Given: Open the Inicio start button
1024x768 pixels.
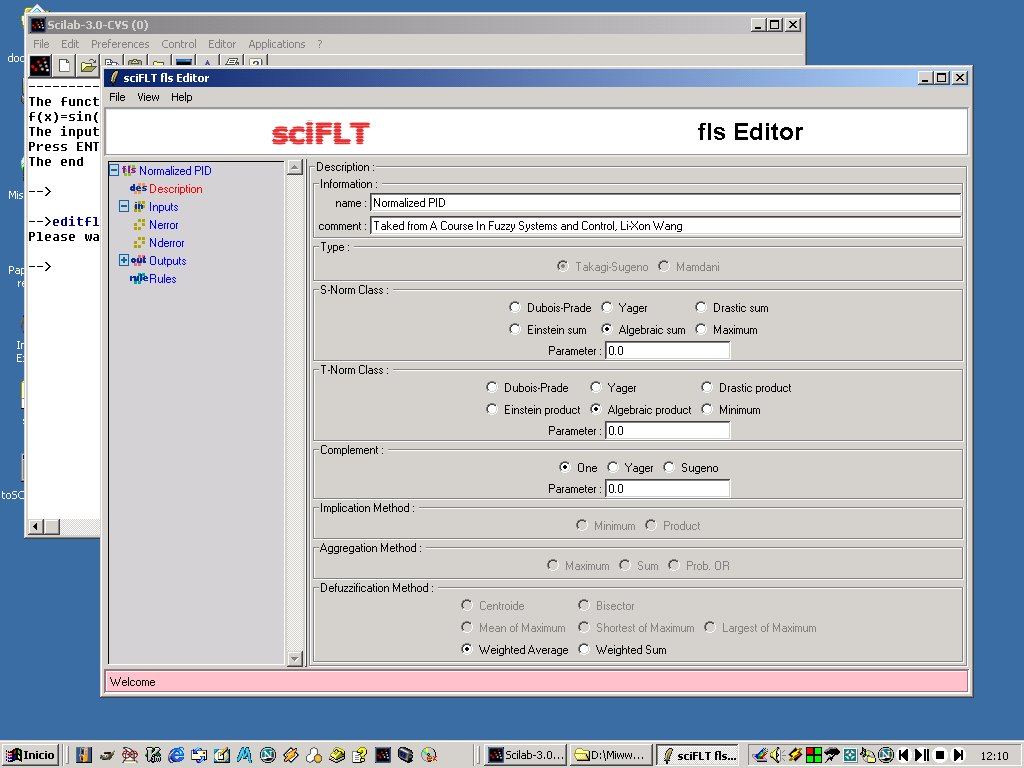Looking at the screenshot, I should 30,755.
